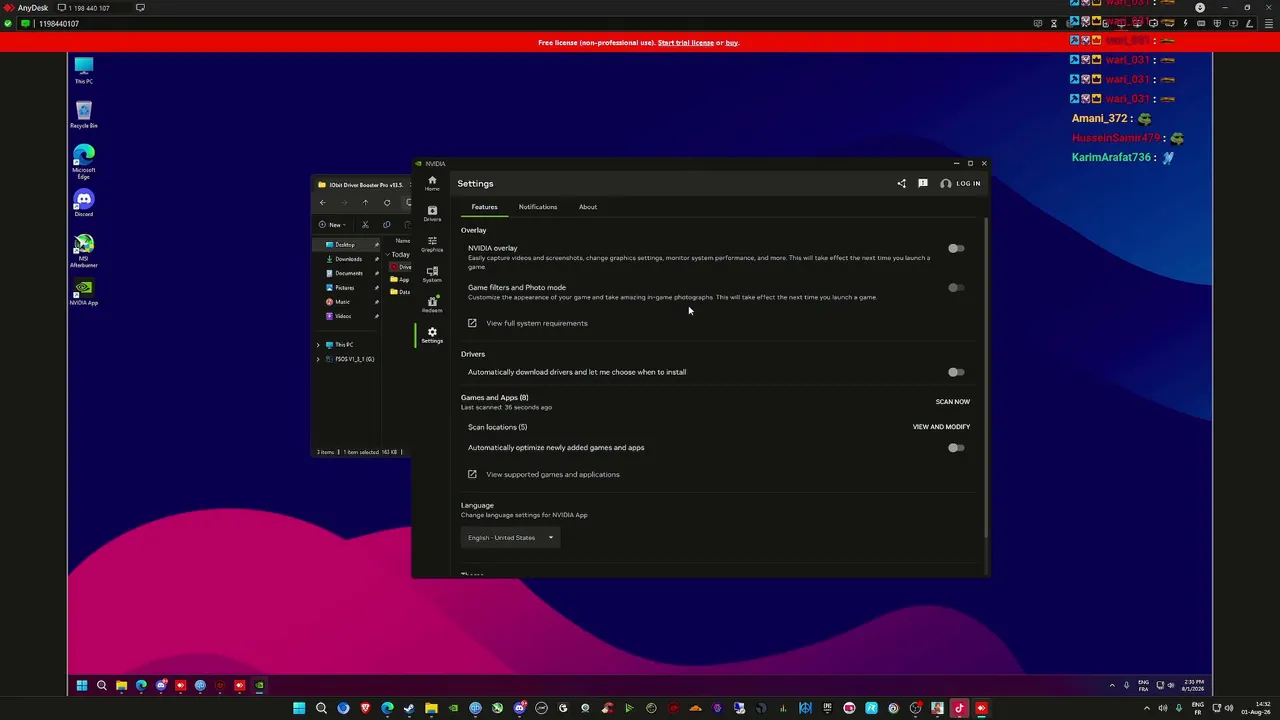Toggle Game filters and Photo mode switch
This screenshot has height=720, width=1280.
[x=956, y=288]
